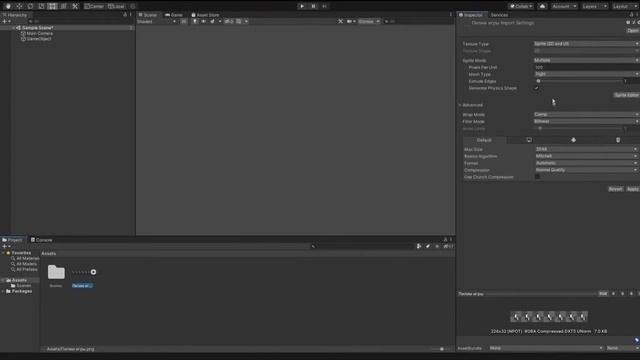This screenshot has width=640, height=360.
Task: Select SampleScene in the Hierarchy
Action: click(x=38, y=28)
